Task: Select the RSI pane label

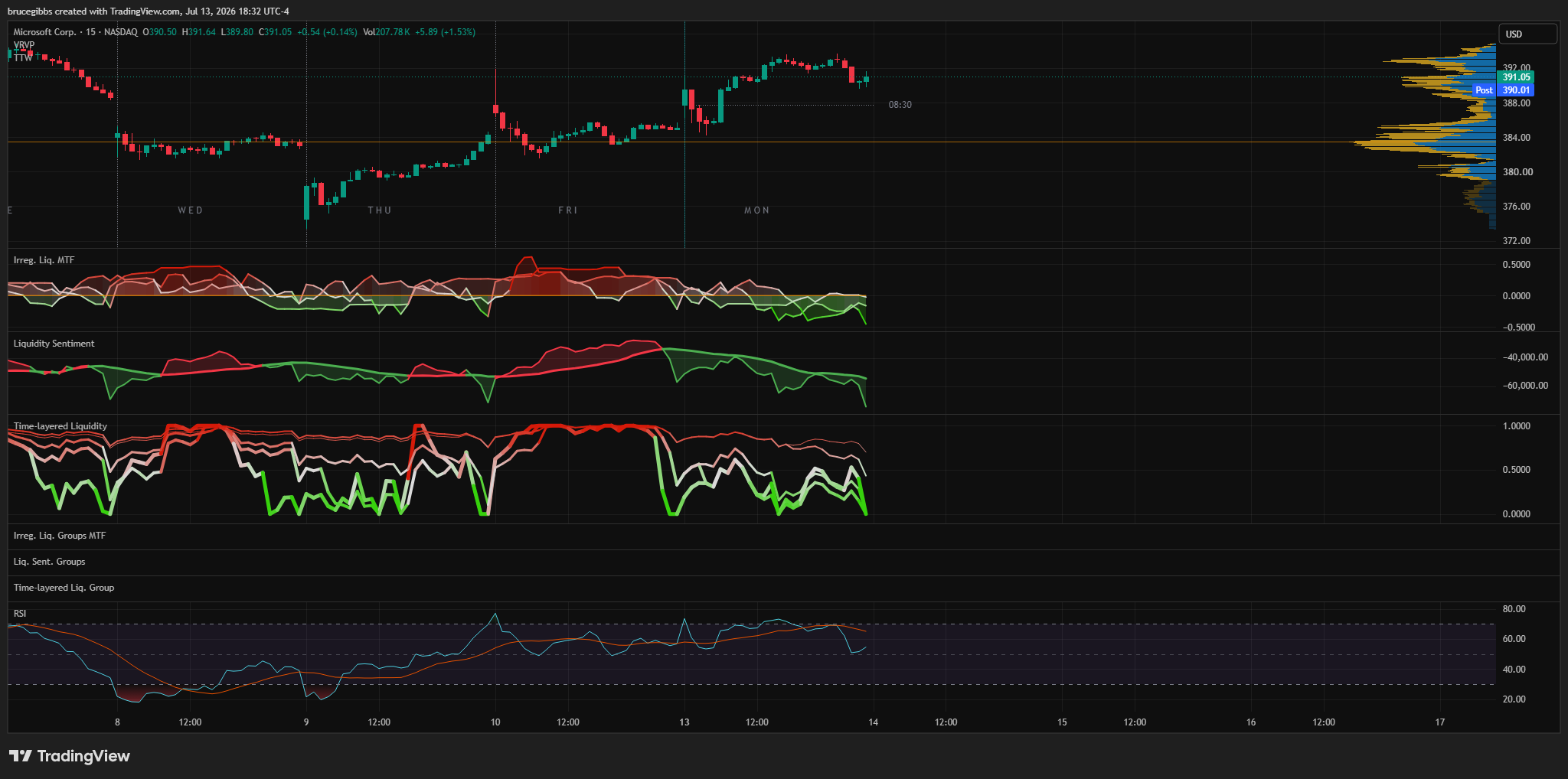Action: (x=20, y=614)
